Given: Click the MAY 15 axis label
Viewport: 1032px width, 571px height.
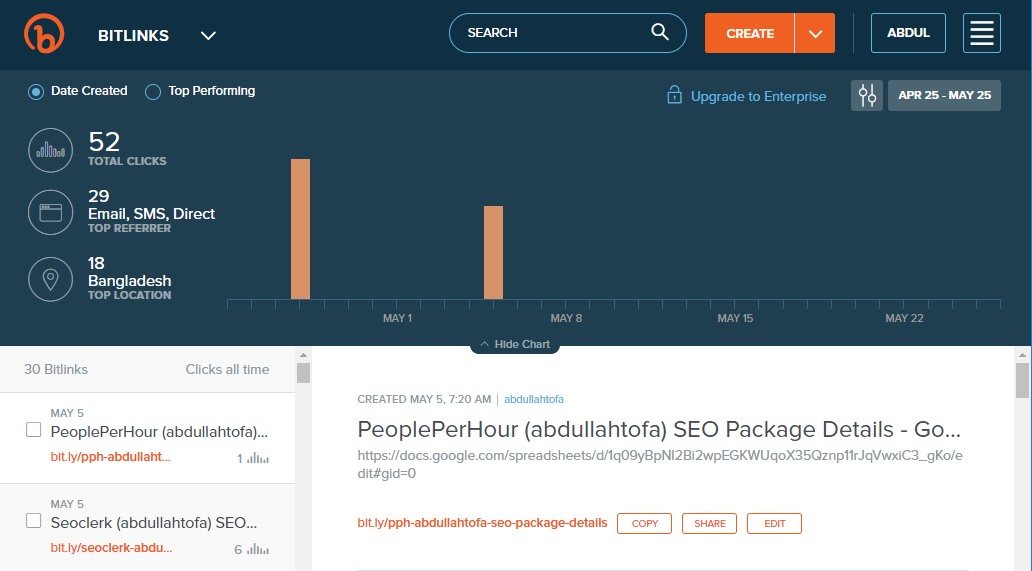Looking at the screenshot, I should click(x=735, y=318).
